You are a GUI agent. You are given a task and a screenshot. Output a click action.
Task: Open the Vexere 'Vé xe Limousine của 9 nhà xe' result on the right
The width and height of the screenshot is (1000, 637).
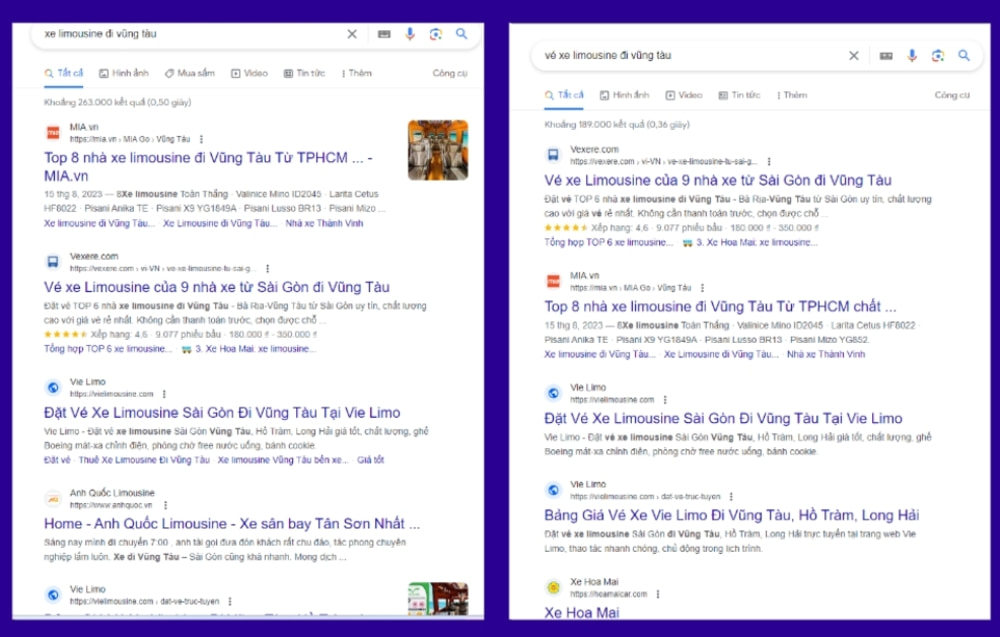717,180
